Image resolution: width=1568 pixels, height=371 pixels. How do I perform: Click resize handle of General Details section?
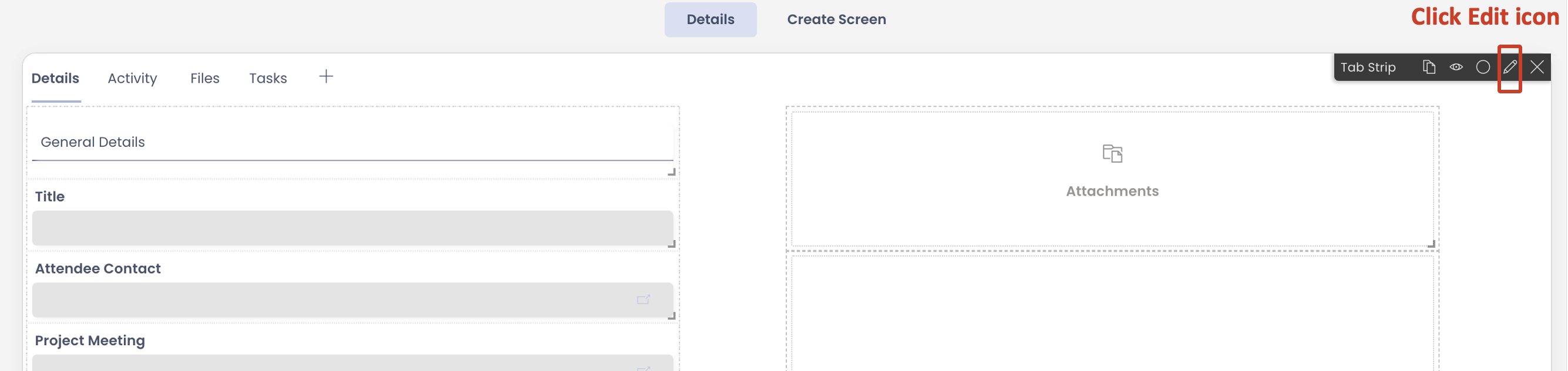click(672, 172)
